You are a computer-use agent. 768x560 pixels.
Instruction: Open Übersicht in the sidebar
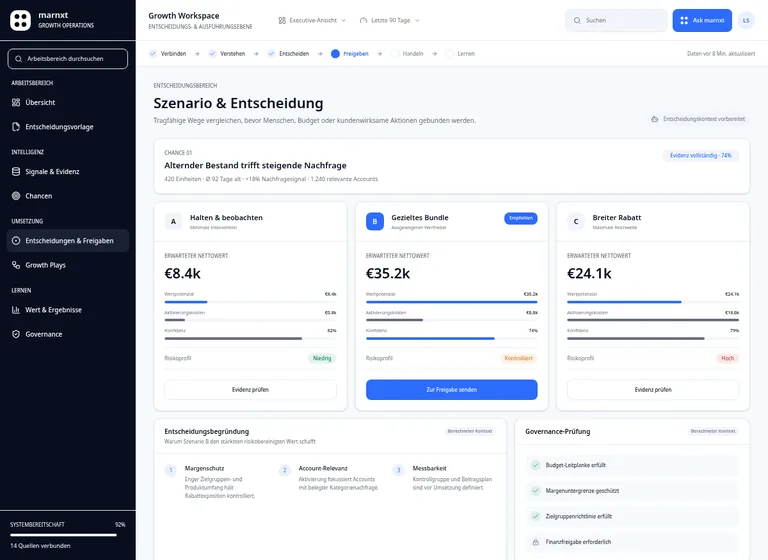(x=68, y=102)
